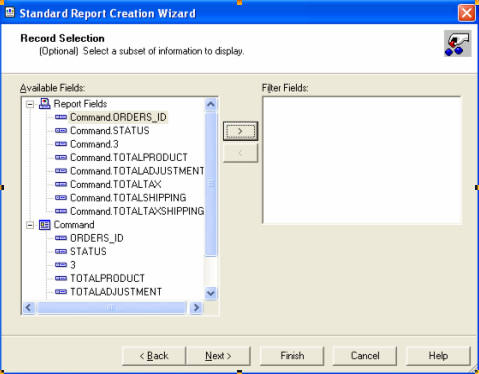Choose Command.TOTALPRODUCT field
This screenshot has height=374, width=479.
pyautogui.click(x=129, y=157)
